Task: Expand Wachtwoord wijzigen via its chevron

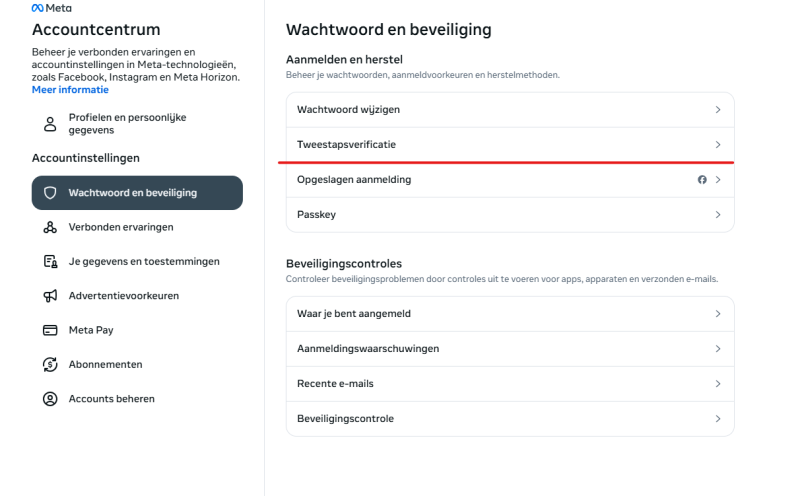Action: tap(718, 109)
